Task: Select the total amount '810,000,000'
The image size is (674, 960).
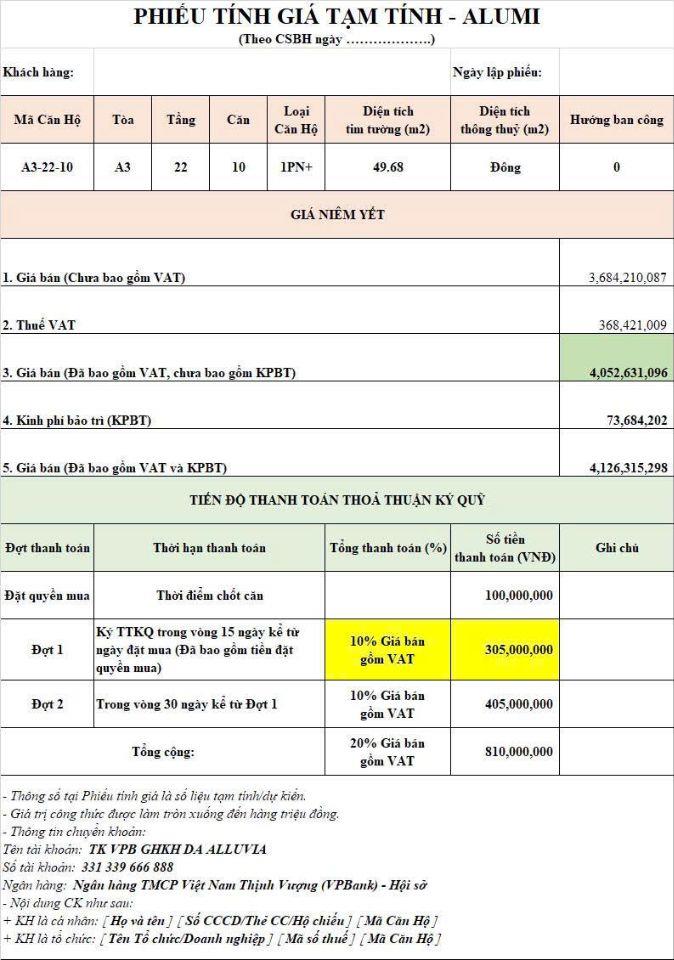Action: pos(519,752)
